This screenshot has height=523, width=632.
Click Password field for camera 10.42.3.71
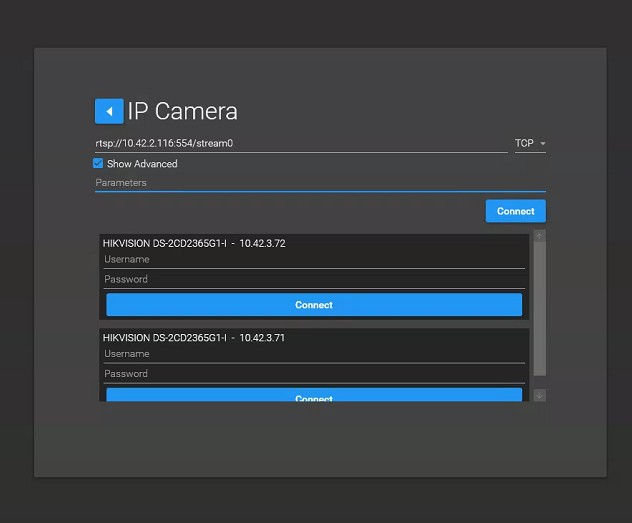pos(314,374)
